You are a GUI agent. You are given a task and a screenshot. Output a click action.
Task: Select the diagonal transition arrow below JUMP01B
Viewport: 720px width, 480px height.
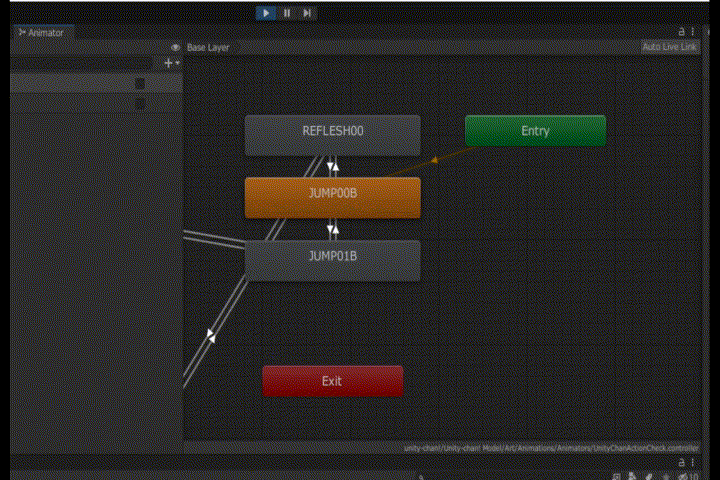pos(211,335)
